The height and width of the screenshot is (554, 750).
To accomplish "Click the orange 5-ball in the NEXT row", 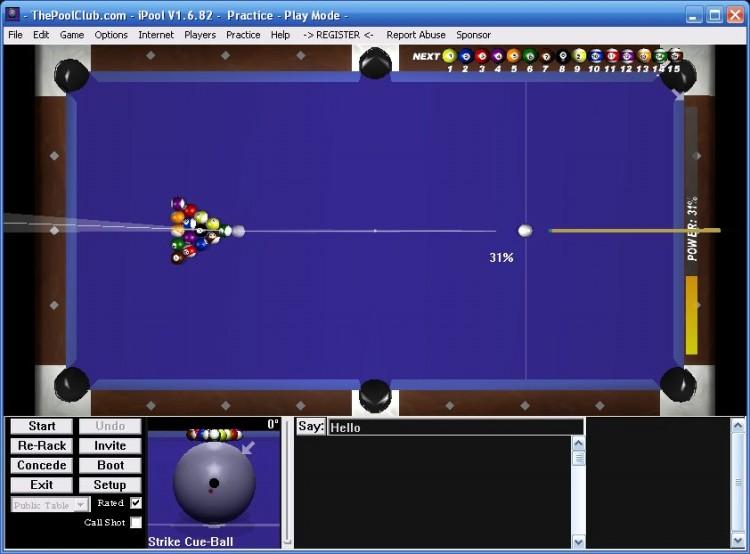I will click(513, 56).
